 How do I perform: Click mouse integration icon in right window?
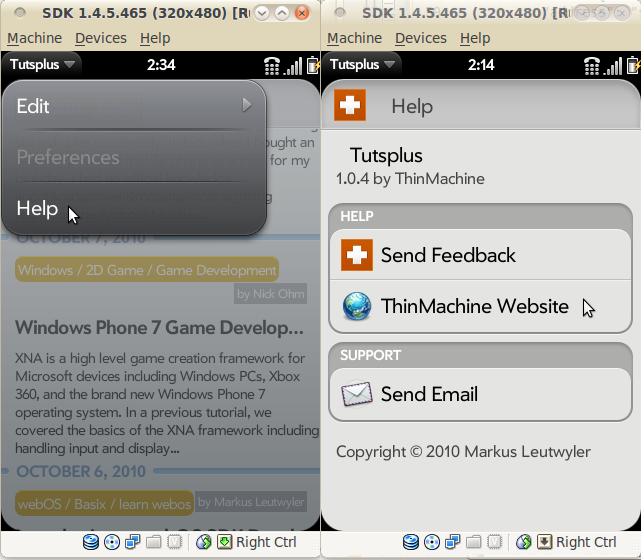point(524,542)
